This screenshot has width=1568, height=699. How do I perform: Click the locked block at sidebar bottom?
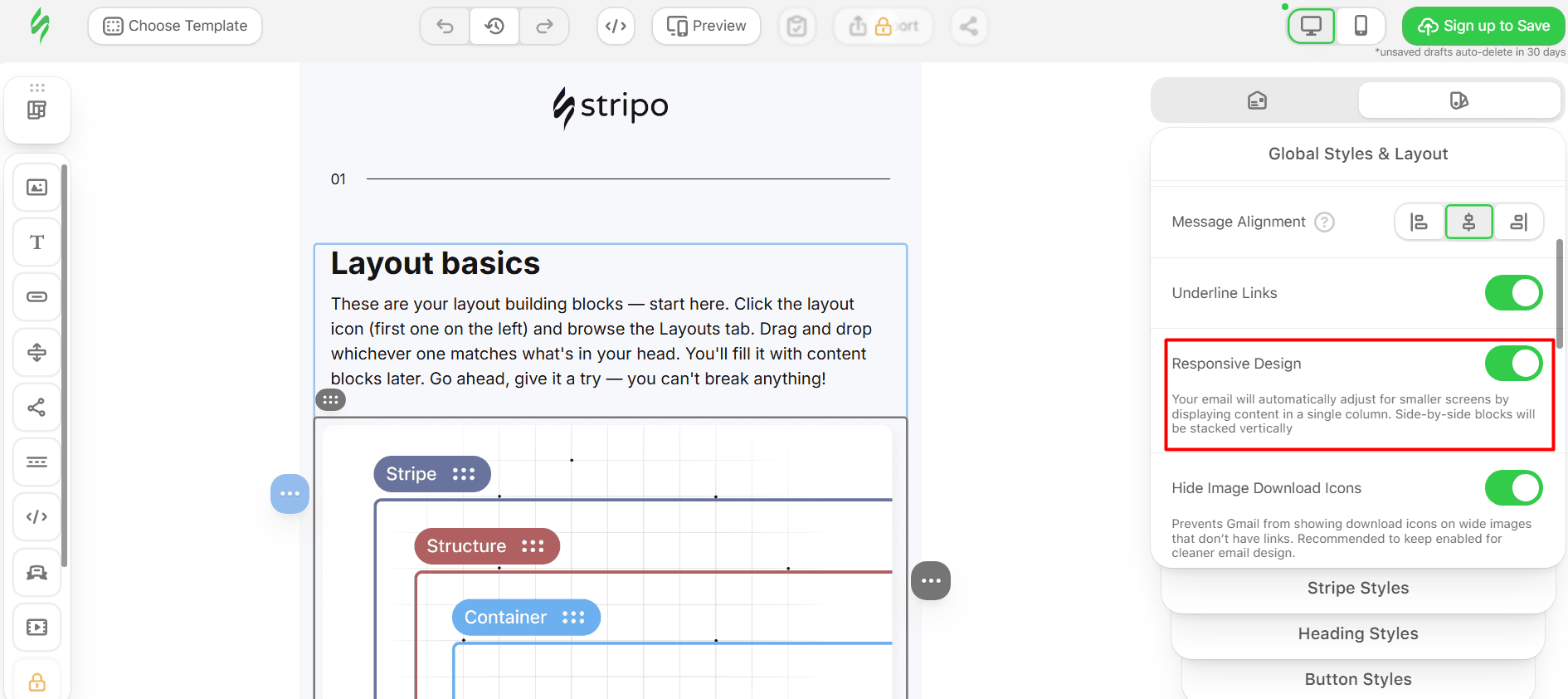tap(37, 682)
